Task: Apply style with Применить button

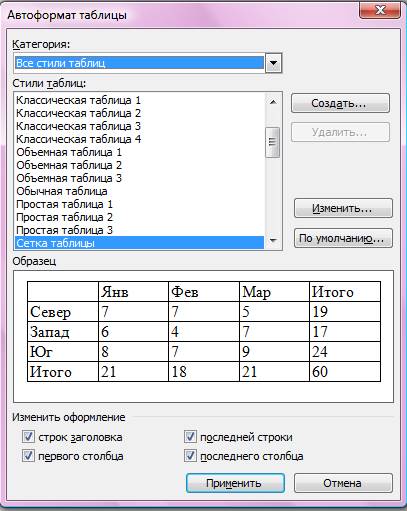Action: click(235, 483)
